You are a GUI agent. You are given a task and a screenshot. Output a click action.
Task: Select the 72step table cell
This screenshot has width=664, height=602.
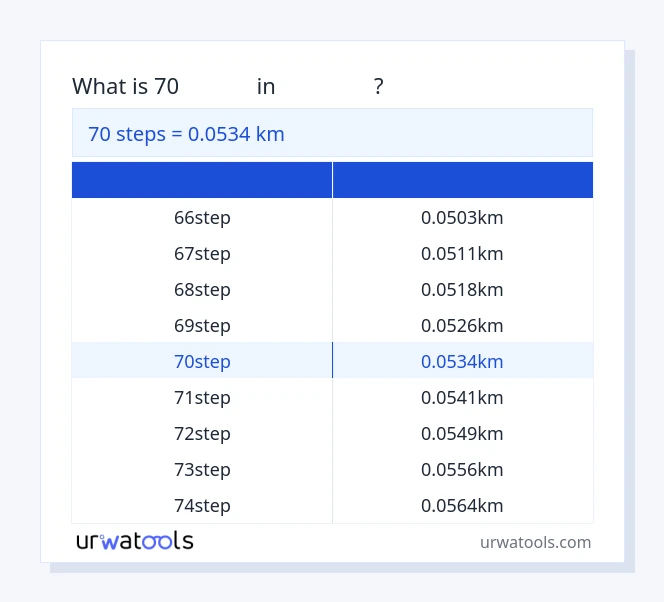click(x=202, y=434)
